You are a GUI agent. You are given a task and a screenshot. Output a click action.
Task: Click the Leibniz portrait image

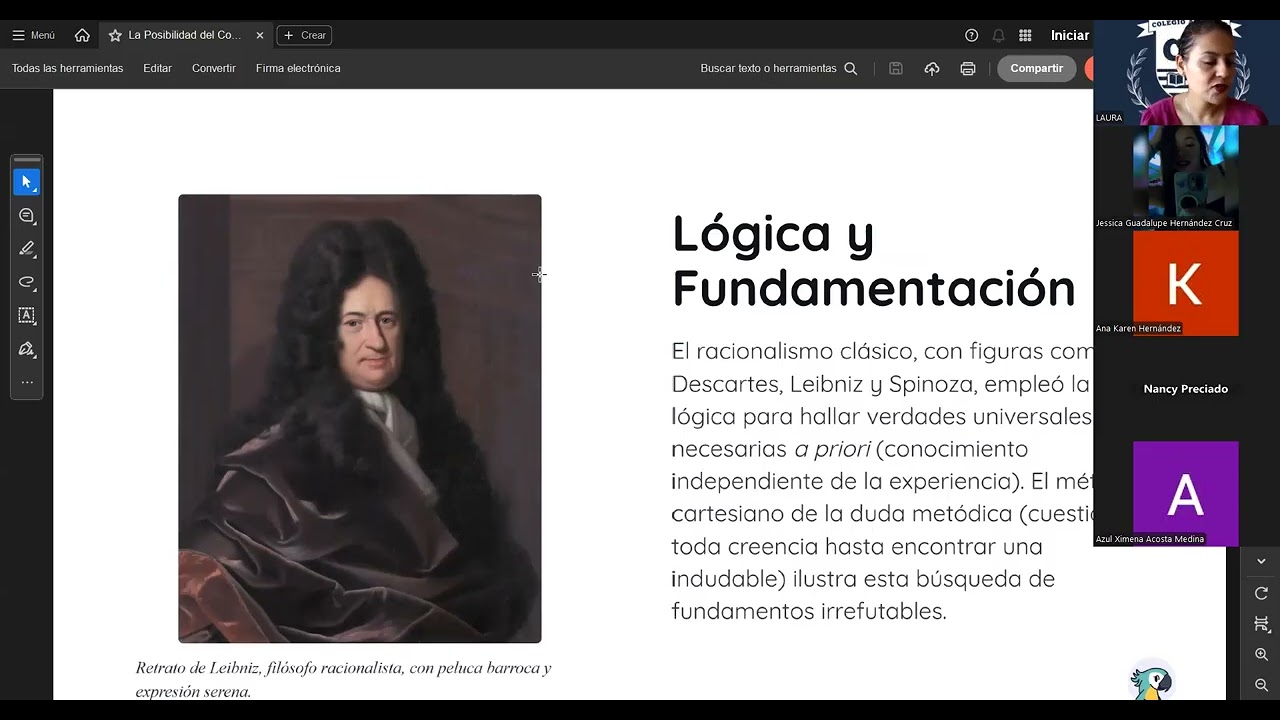pyautogui.click(x=360, y=418)
